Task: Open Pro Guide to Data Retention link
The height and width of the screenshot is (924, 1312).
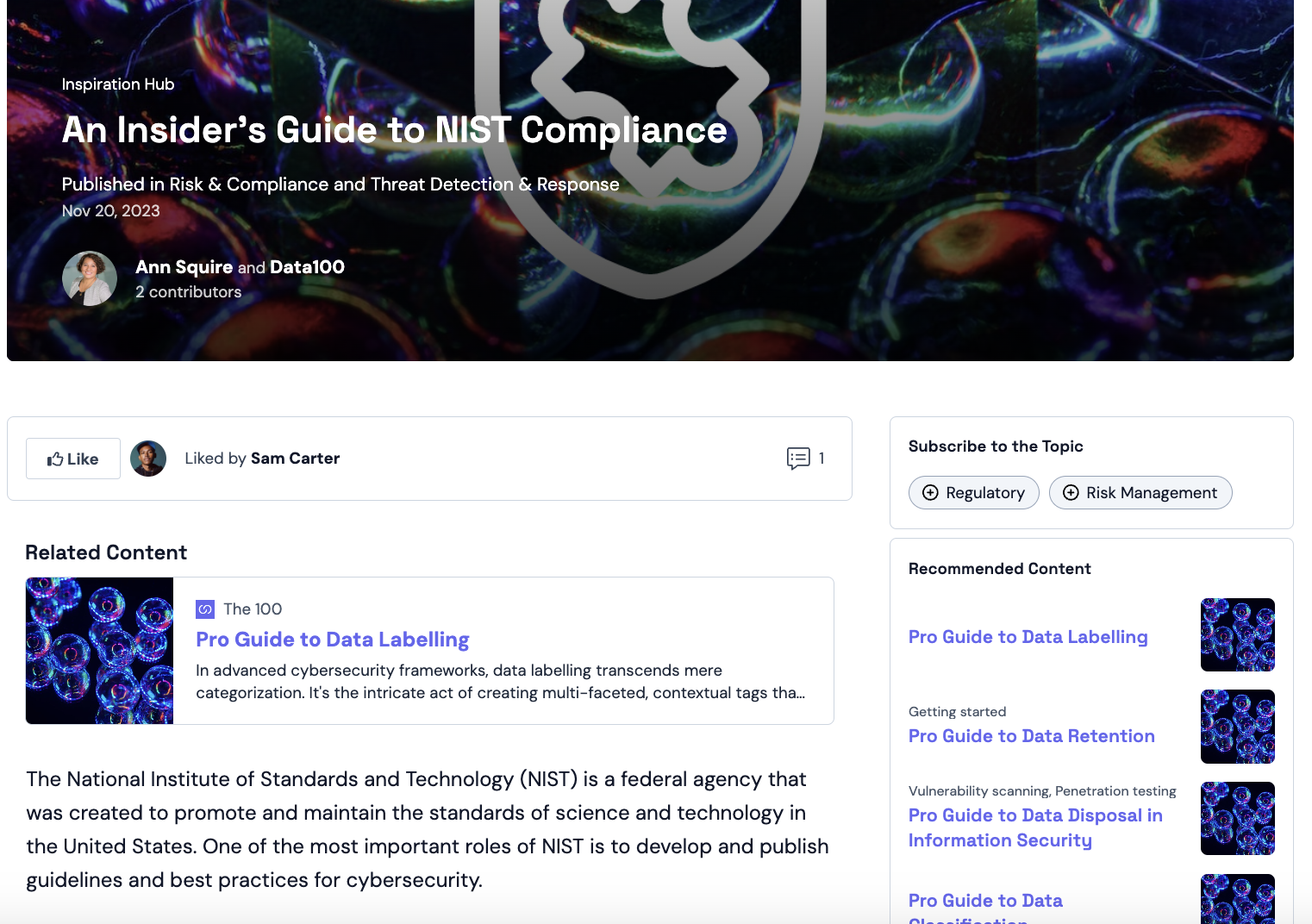Action: pos(1032,736)
